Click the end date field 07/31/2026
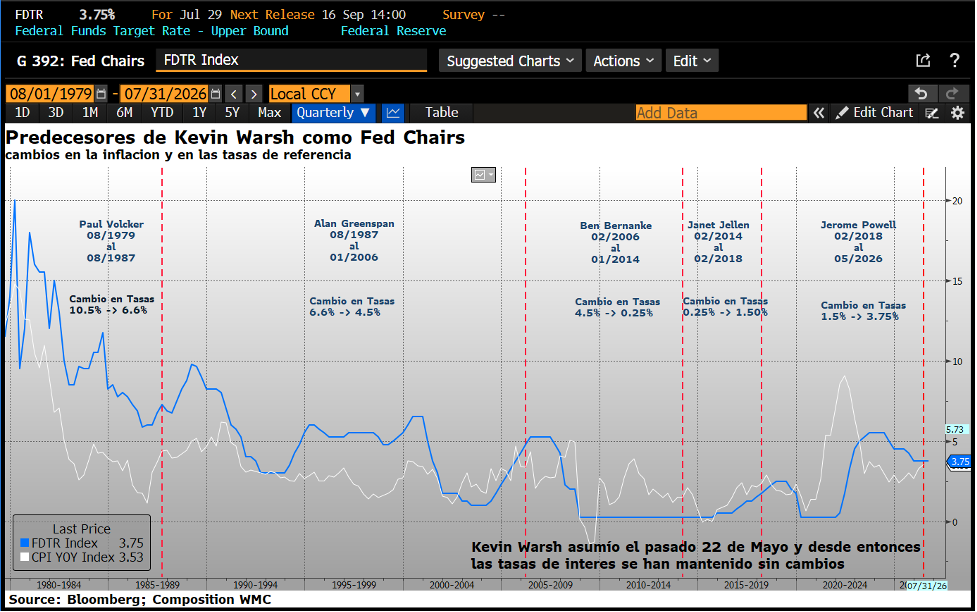 coord(164,93)
